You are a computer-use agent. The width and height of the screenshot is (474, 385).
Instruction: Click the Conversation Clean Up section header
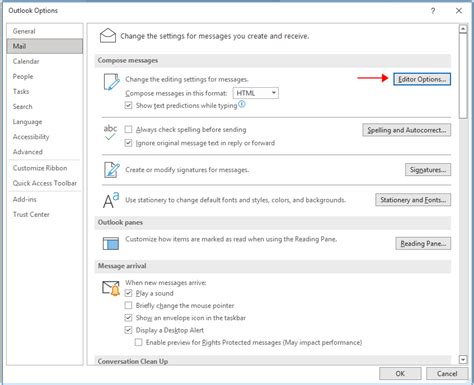[x=273, y=360]
